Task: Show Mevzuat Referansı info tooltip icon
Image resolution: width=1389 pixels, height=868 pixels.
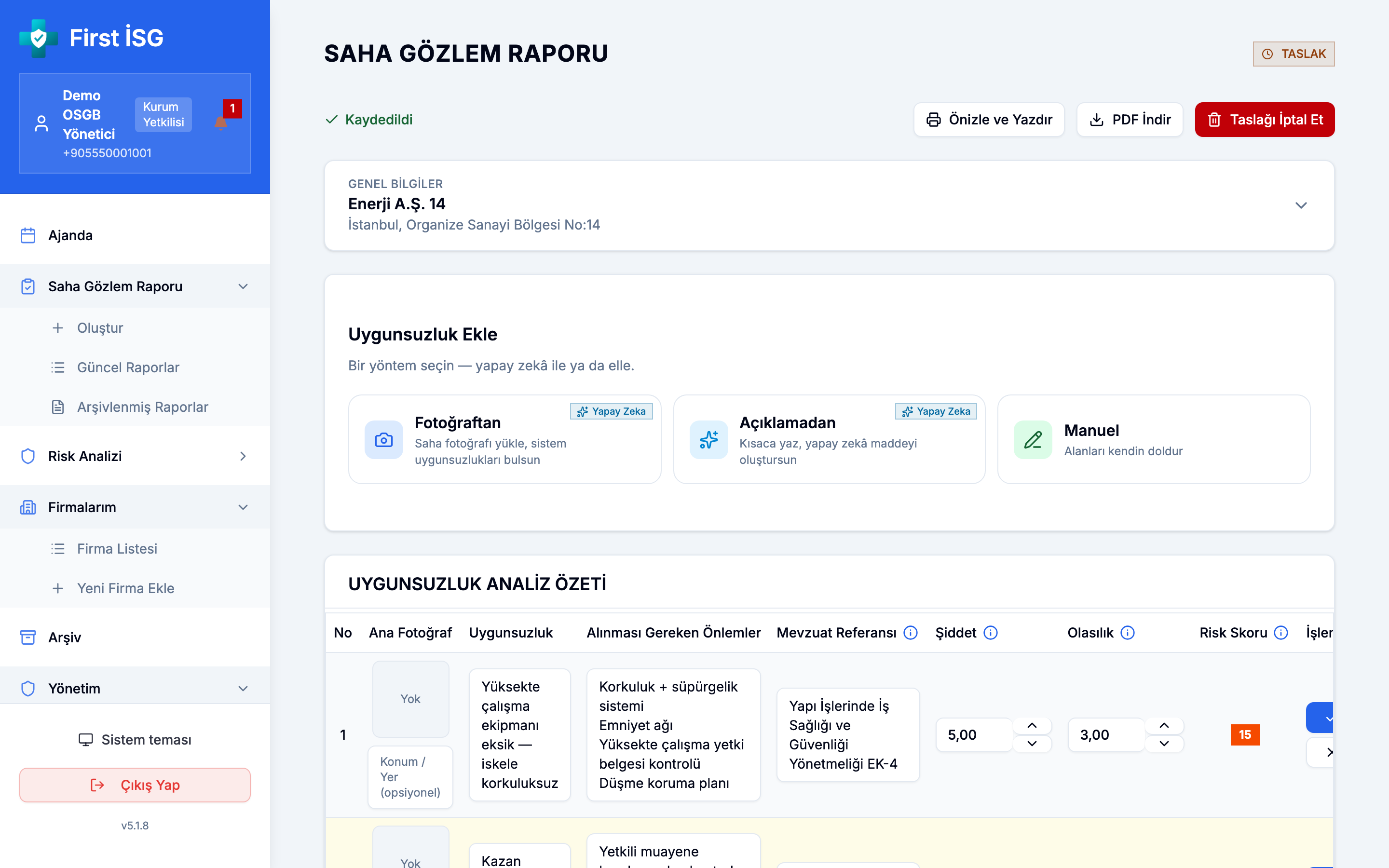Action: point(911,633)
